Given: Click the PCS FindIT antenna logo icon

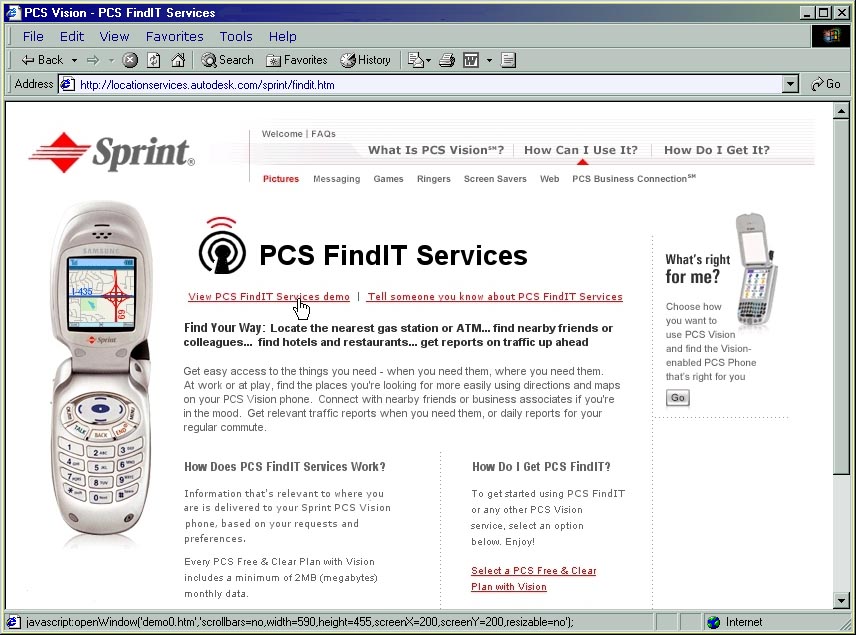Looking at the screenshot, I should [222, 245].
